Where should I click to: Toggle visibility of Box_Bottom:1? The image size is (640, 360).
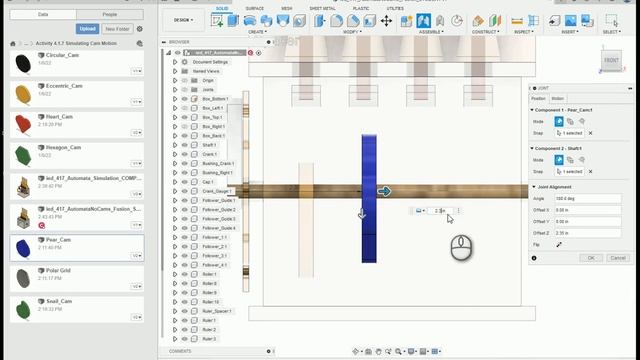(x=184, y=99)
